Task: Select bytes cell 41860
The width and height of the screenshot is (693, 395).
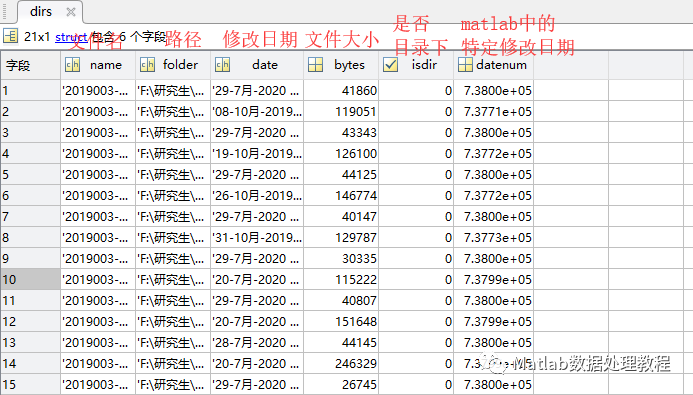Action: point(341,91)
